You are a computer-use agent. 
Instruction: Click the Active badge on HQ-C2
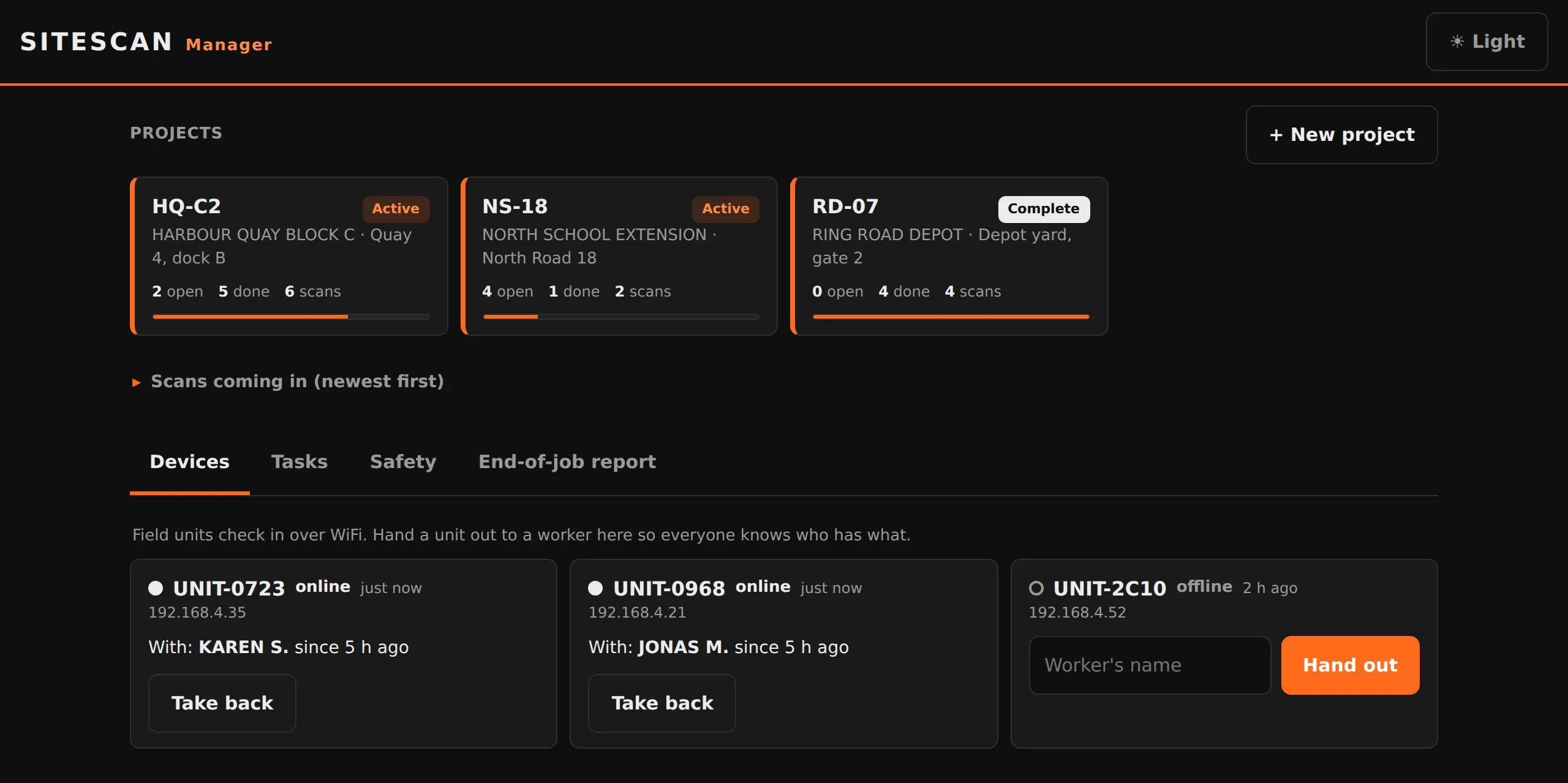[396, 209]
